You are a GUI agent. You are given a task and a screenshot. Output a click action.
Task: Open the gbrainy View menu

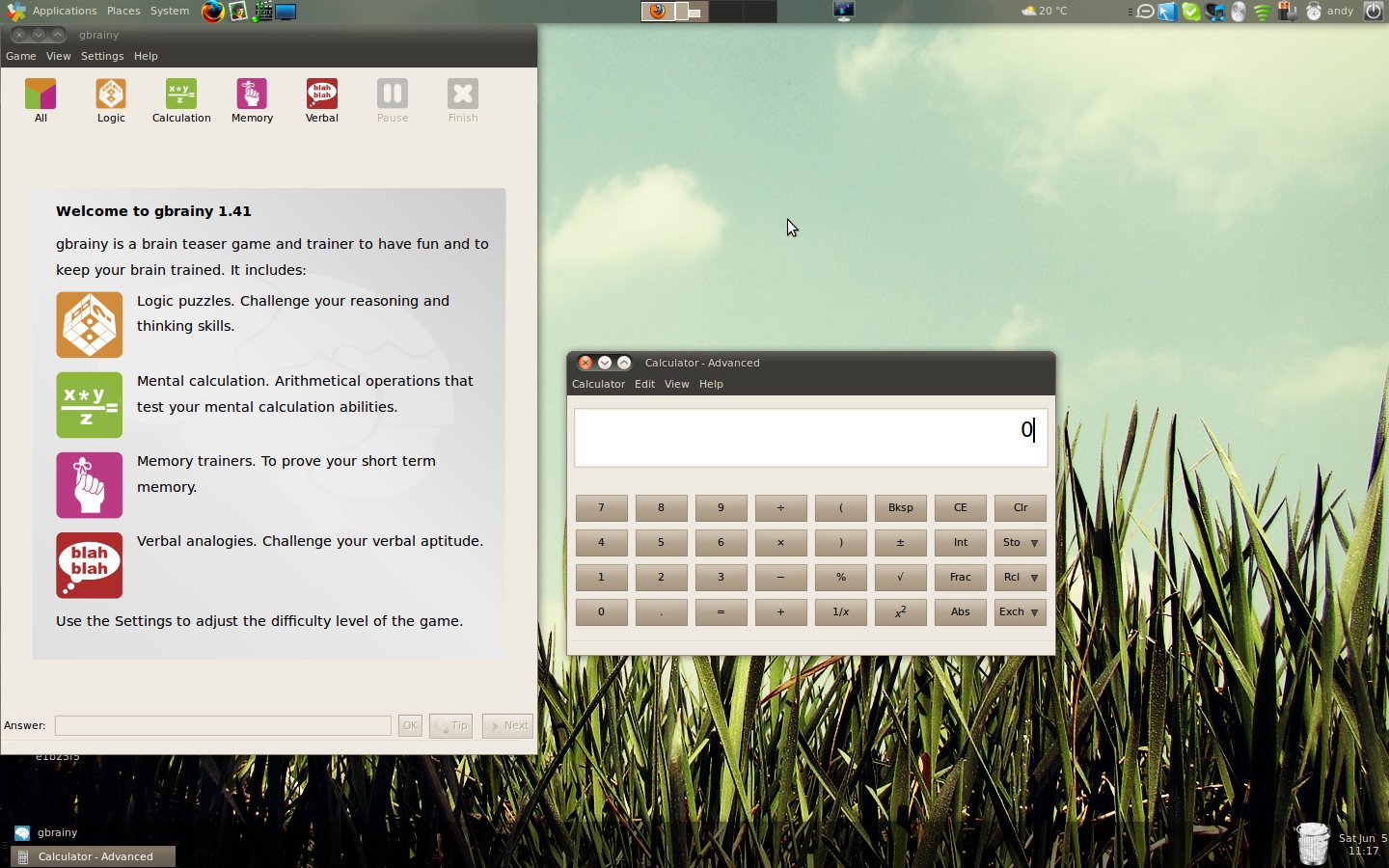pos(59,56)
